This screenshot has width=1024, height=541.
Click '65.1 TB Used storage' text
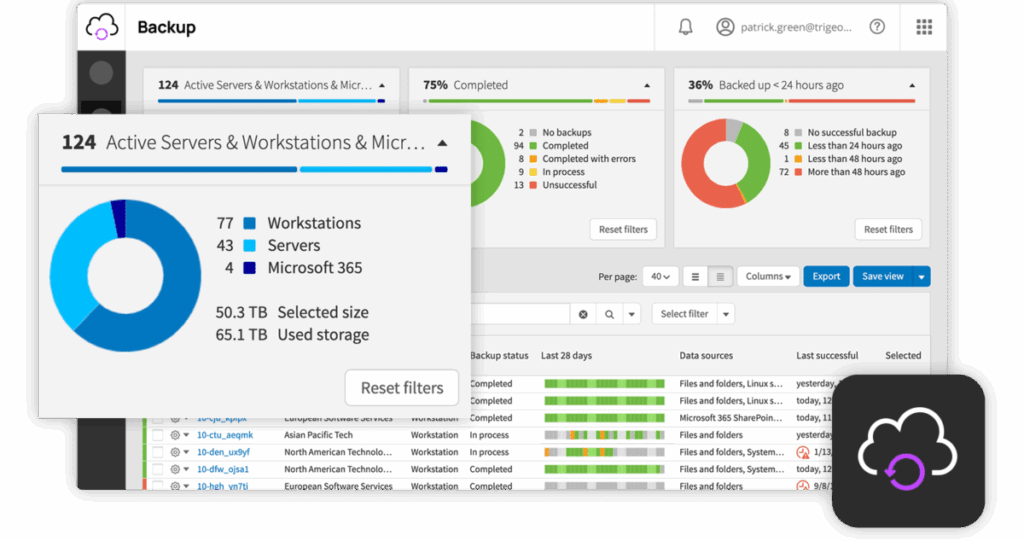pos(293,335)
